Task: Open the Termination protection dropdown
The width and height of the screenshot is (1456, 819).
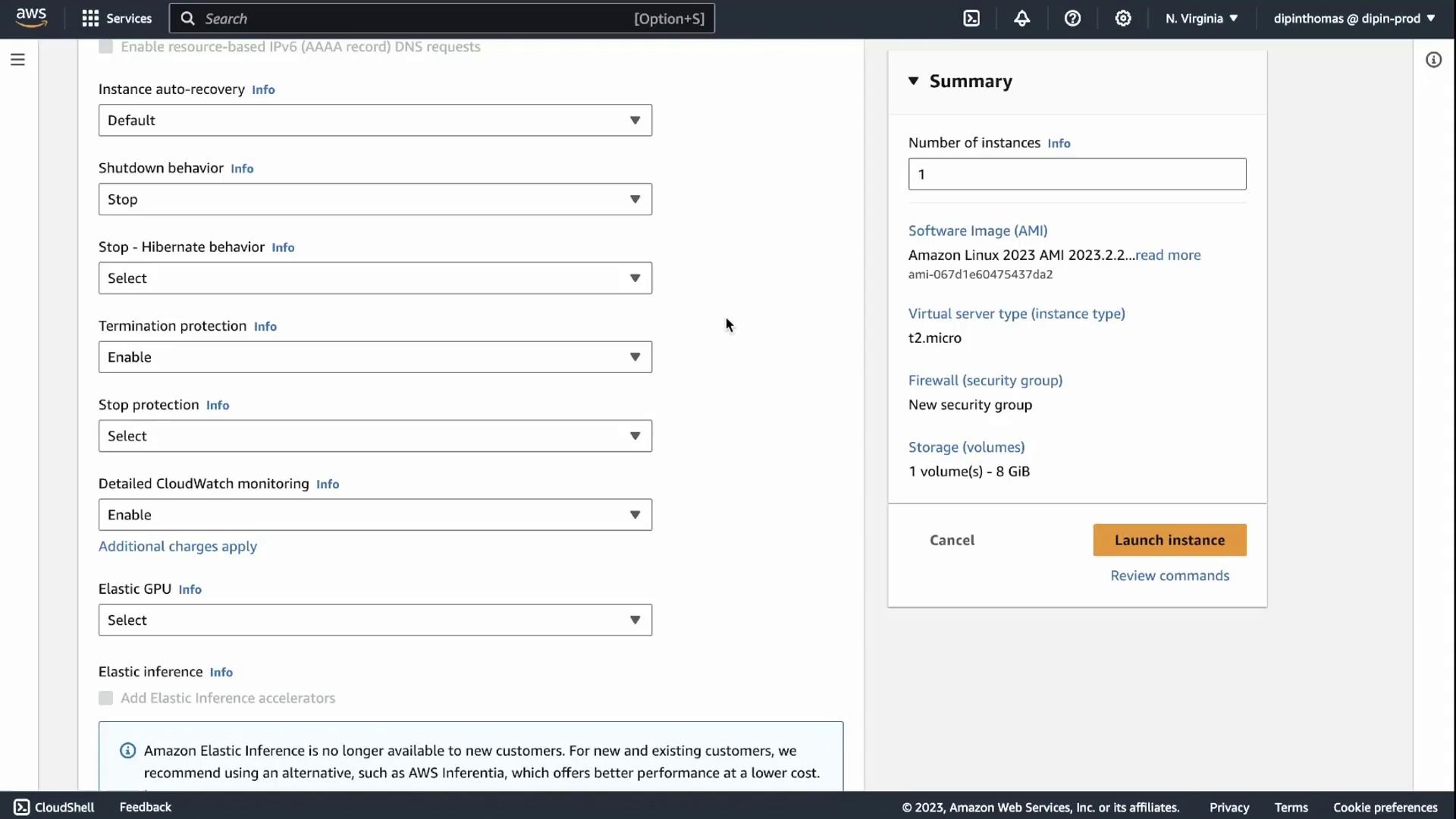Action: [375, 357]
